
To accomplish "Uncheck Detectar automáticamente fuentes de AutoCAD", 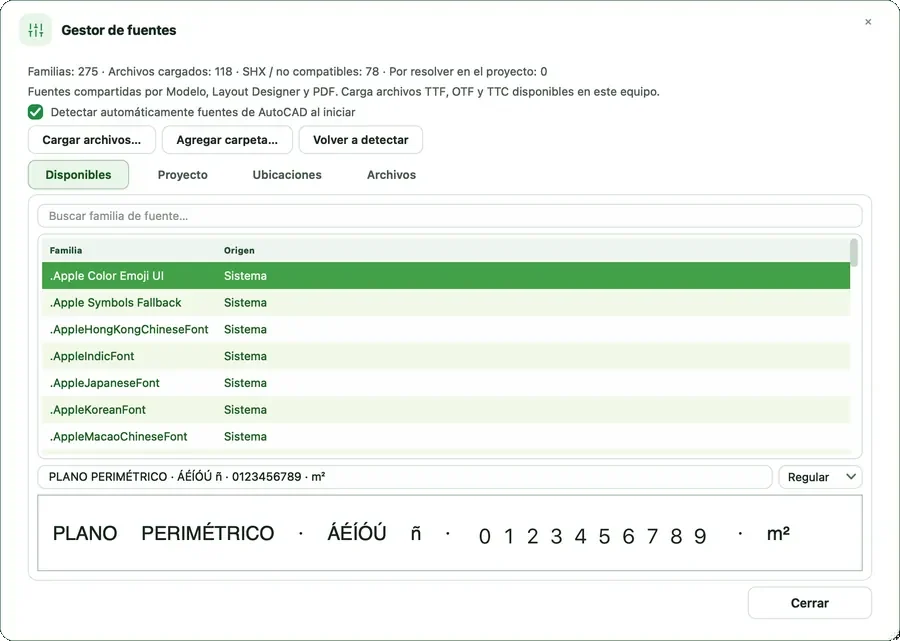I will (36, 112).
